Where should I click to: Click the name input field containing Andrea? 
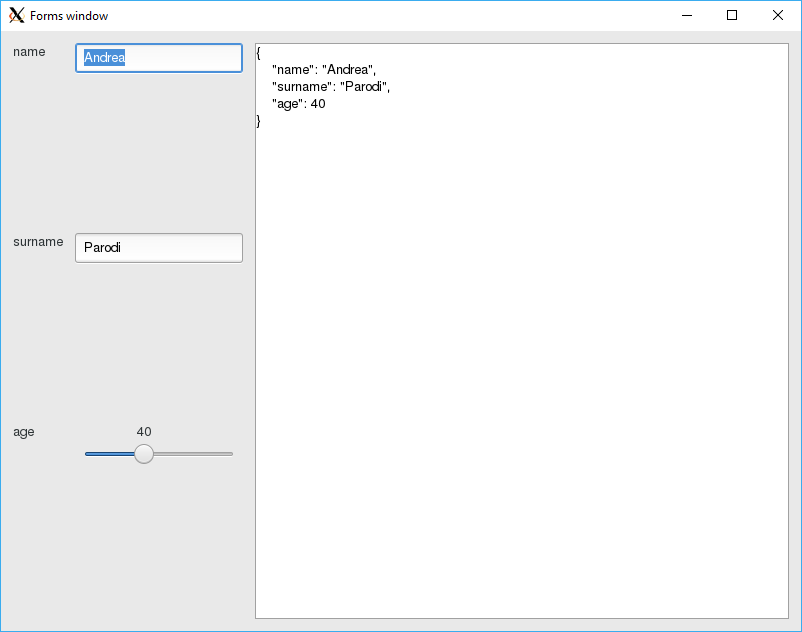[x=159, y=58]
